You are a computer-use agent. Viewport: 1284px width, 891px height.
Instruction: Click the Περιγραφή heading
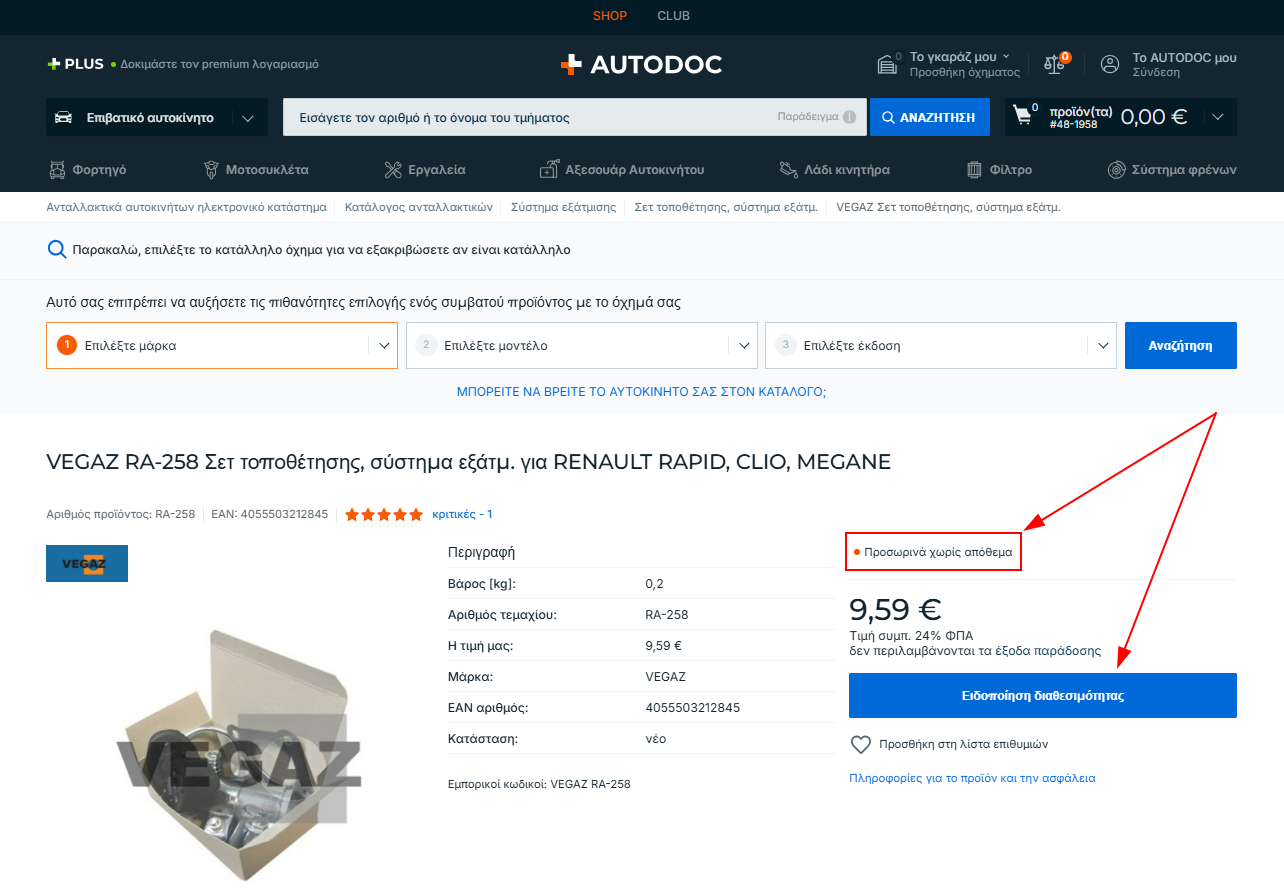point(482,552)
